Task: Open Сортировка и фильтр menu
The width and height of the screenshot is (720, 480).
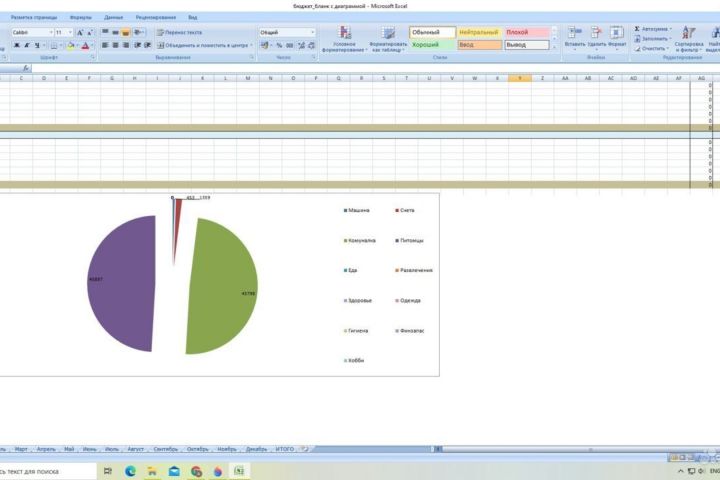Action: click(688, 39)
